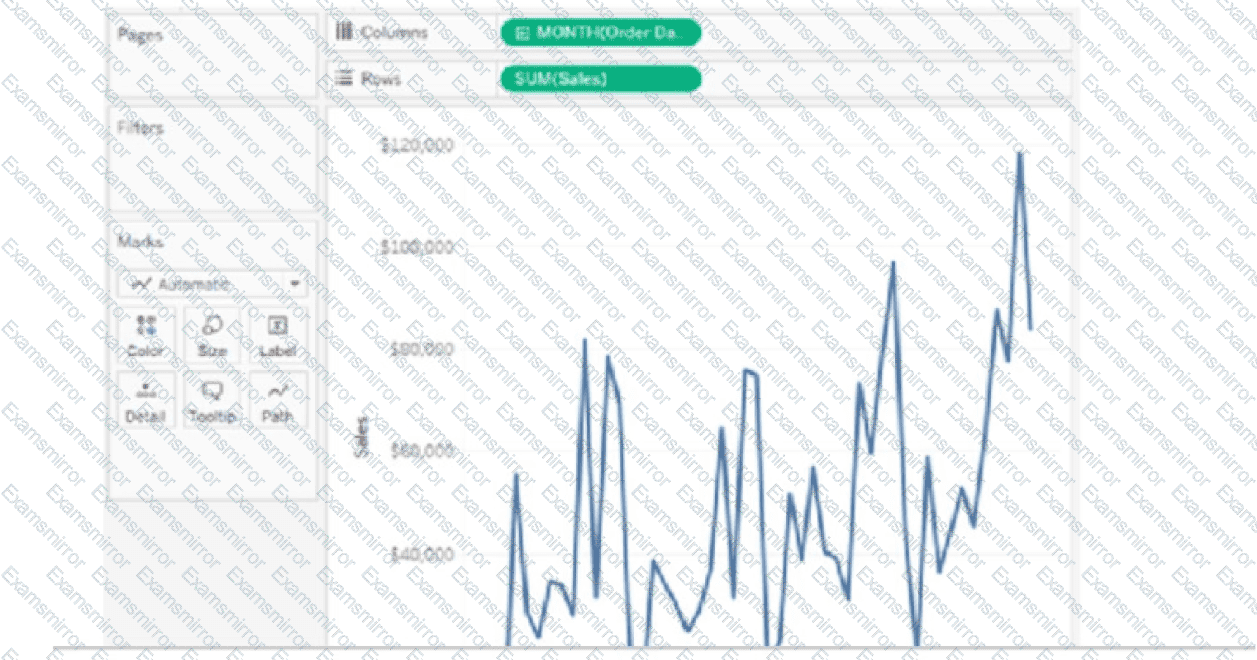Click the highest peak of the sales line
Image resolution: width=1257 pixels, height=660 pixels.
[1020, 153]
